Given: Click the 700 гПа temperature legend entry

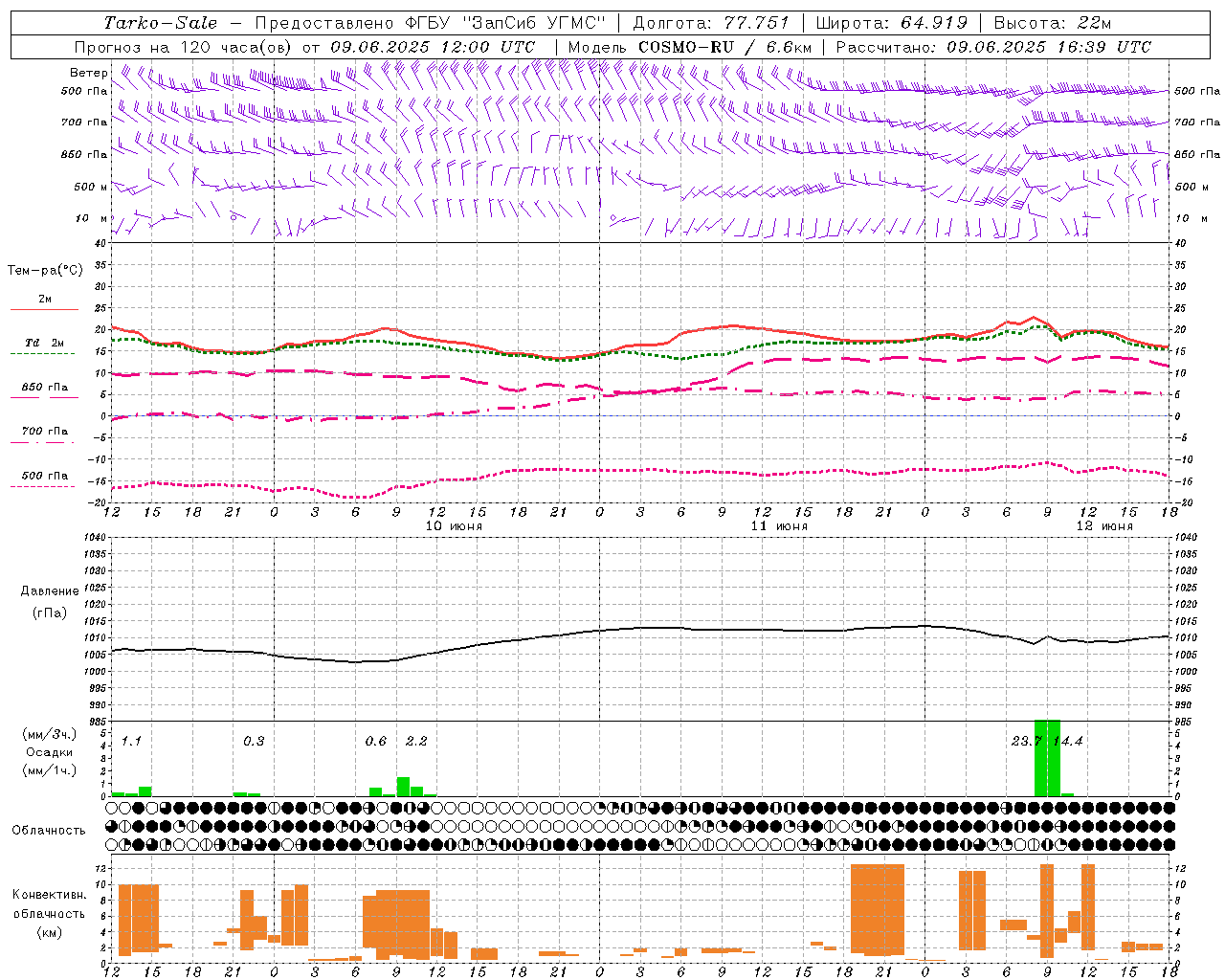Looking at the screenshot, I should [x=45, y=432].
